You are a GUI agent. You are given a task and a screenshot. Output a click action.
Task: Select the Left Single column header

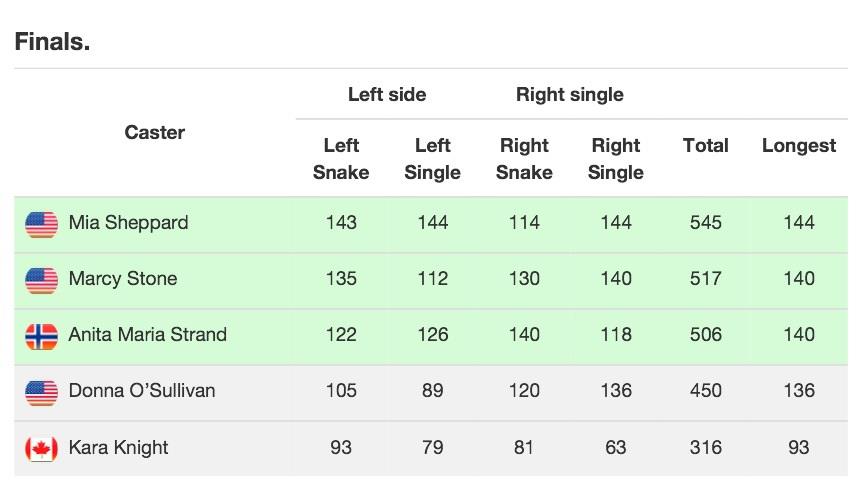[x=432, y=159]
